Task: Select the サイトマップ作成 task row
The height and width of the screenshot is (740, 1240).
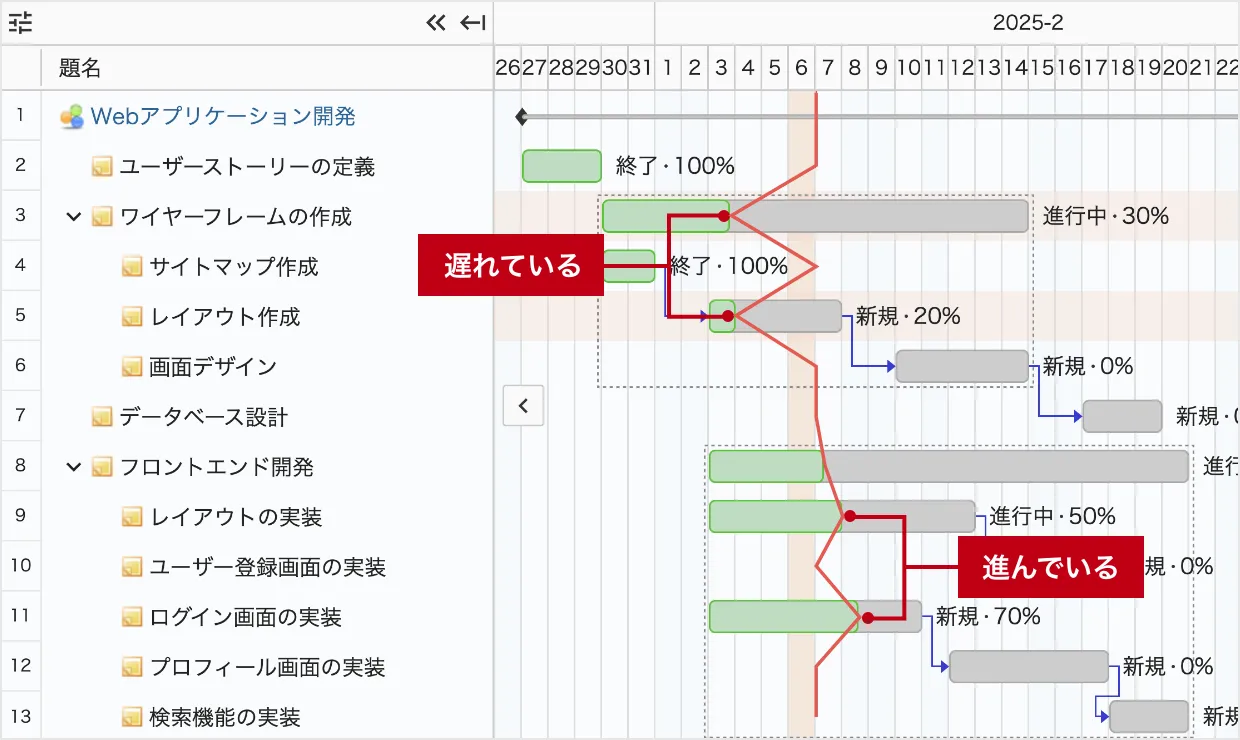Action: click(234, 267)
